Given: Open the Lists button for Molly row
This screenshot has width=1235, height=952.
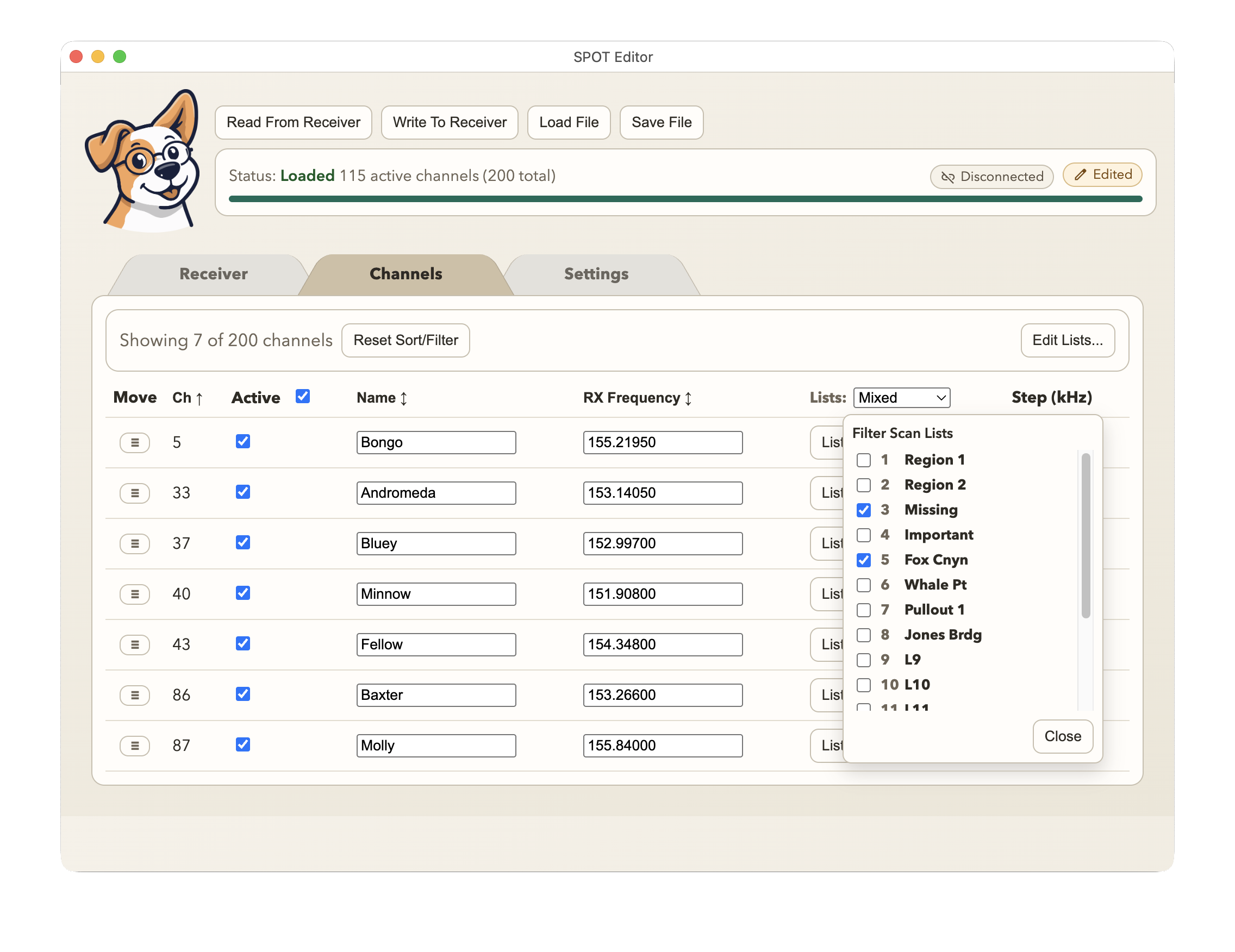Looking at the screenshot, I should point(827,746).
